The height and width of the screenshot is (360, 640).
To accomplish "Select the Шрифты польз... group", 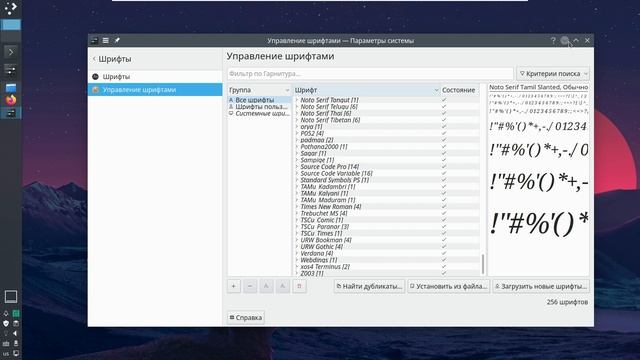I will [259, 107].
